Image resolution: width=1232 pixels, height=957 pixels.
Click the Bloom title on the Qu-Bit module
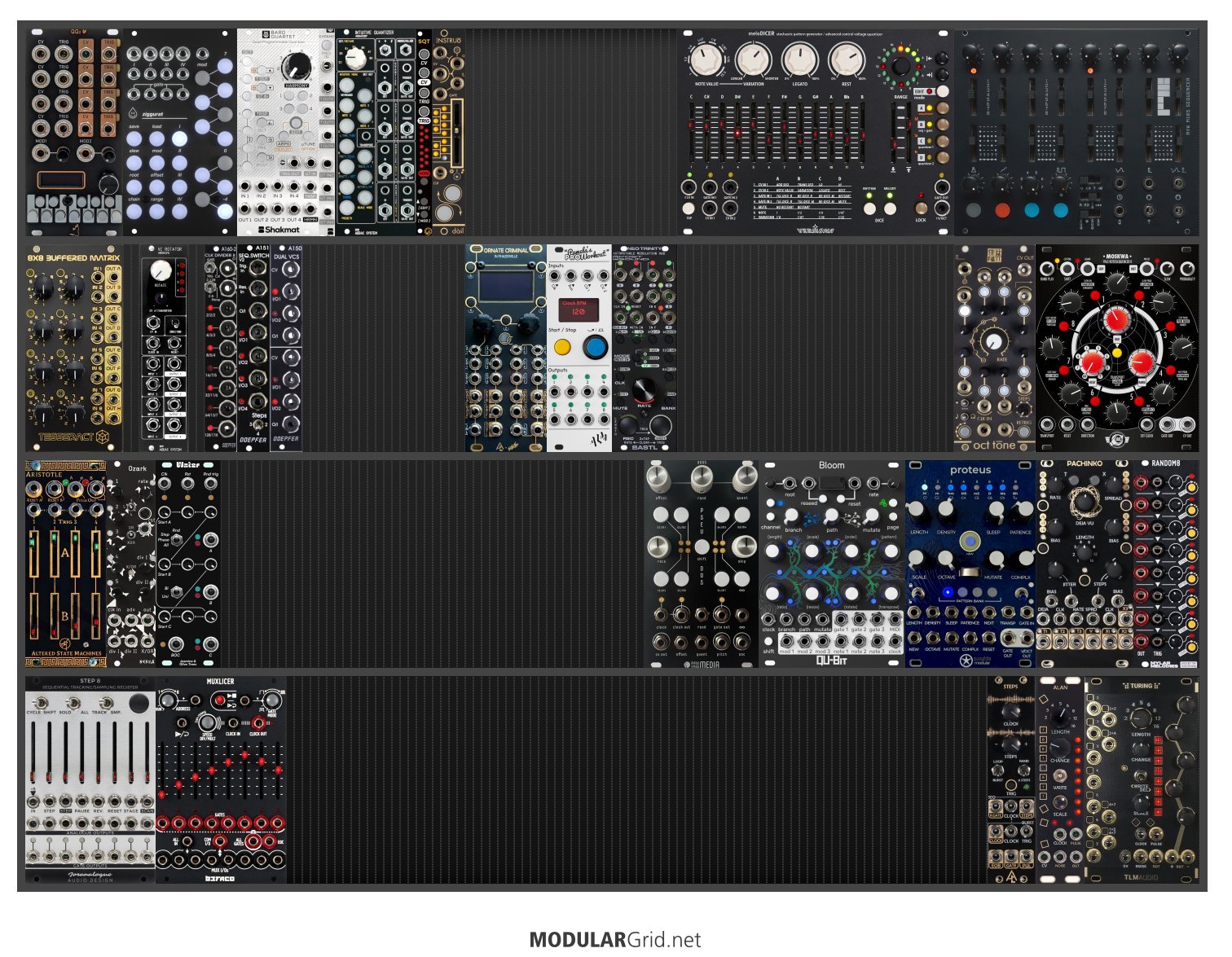coord(831,465)
